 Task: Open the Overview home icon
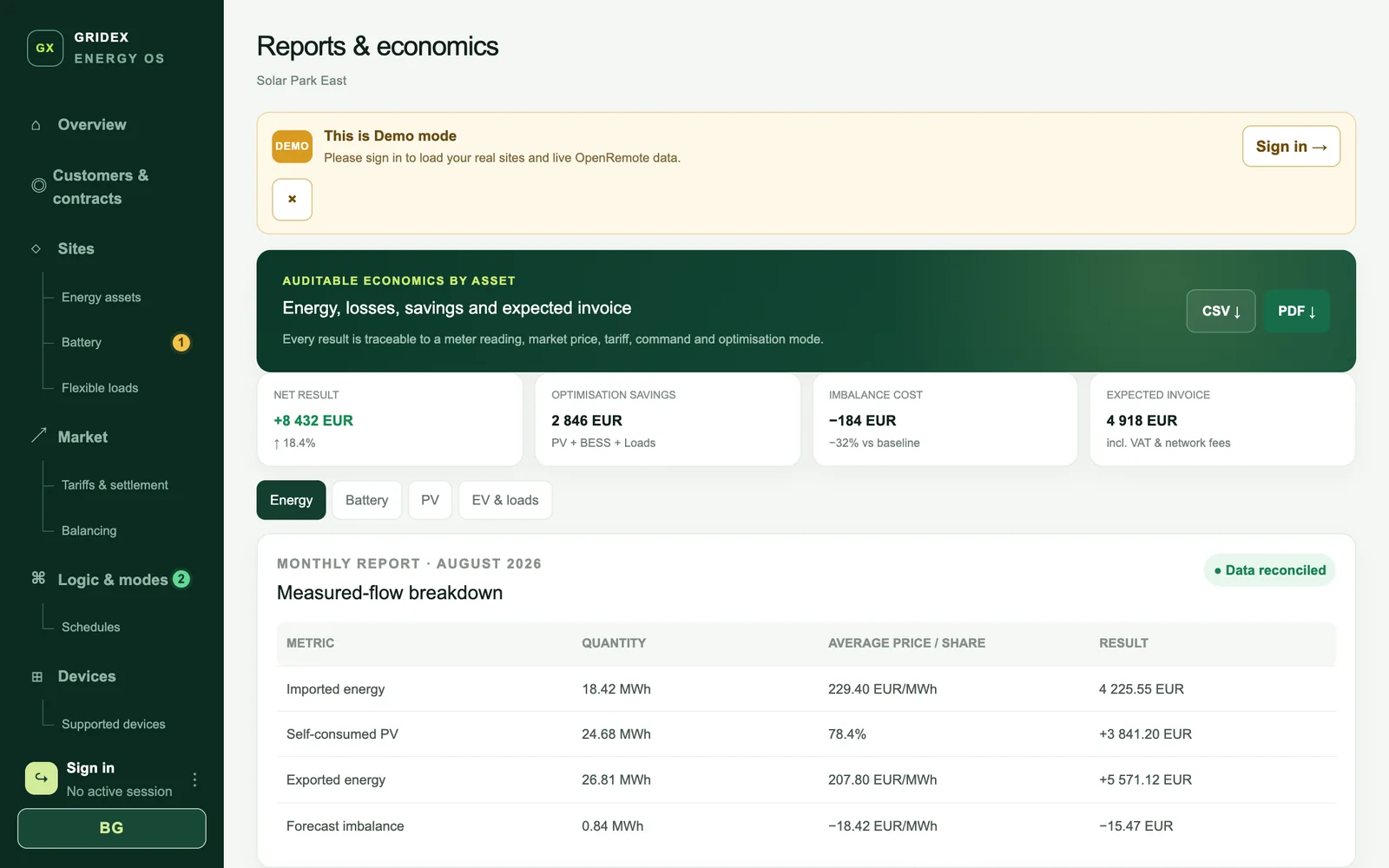[x=36, y=125]
